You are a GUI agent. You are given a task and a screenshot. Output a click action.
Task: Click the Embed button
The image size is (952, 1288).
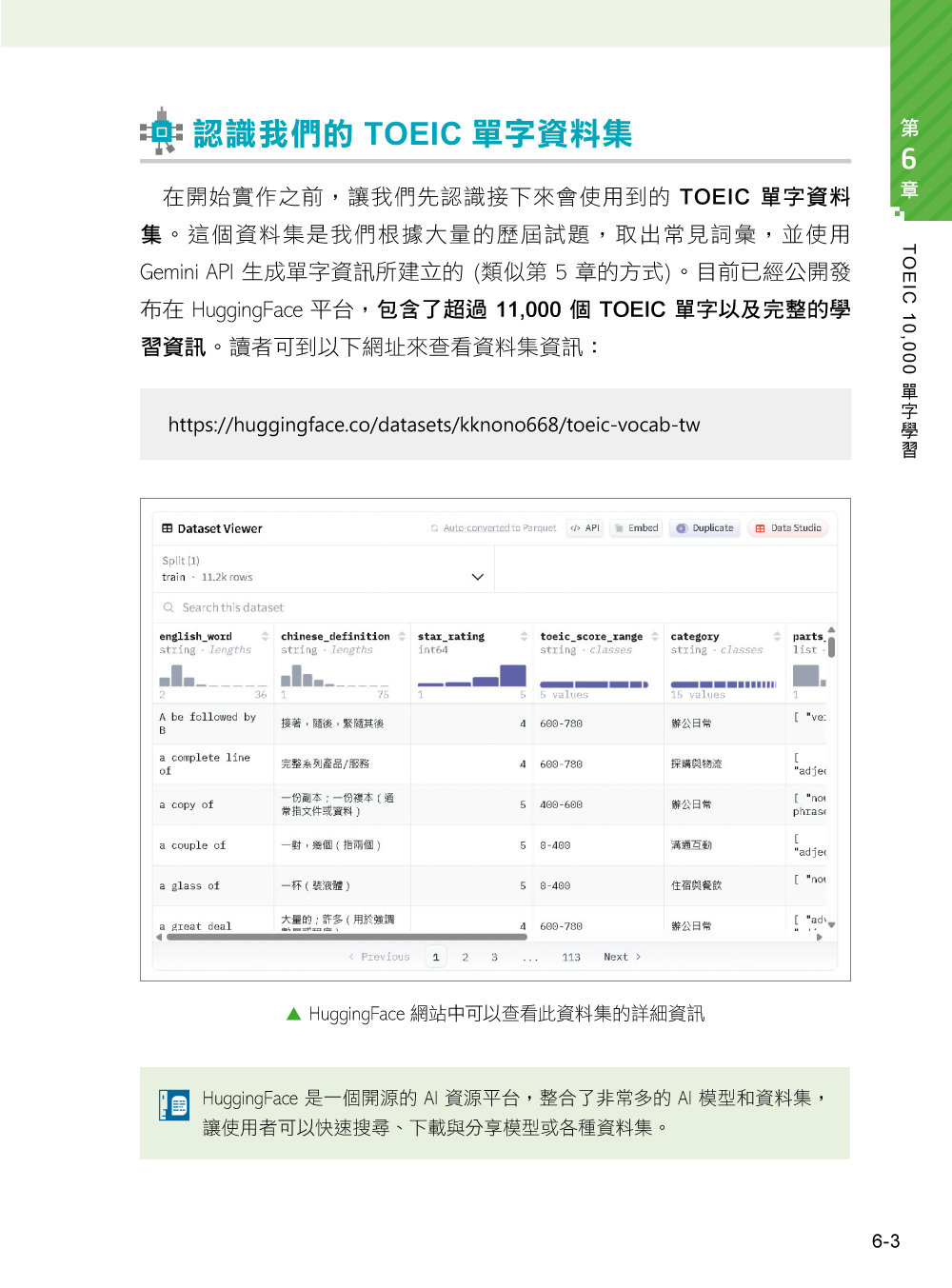(636, 527)
